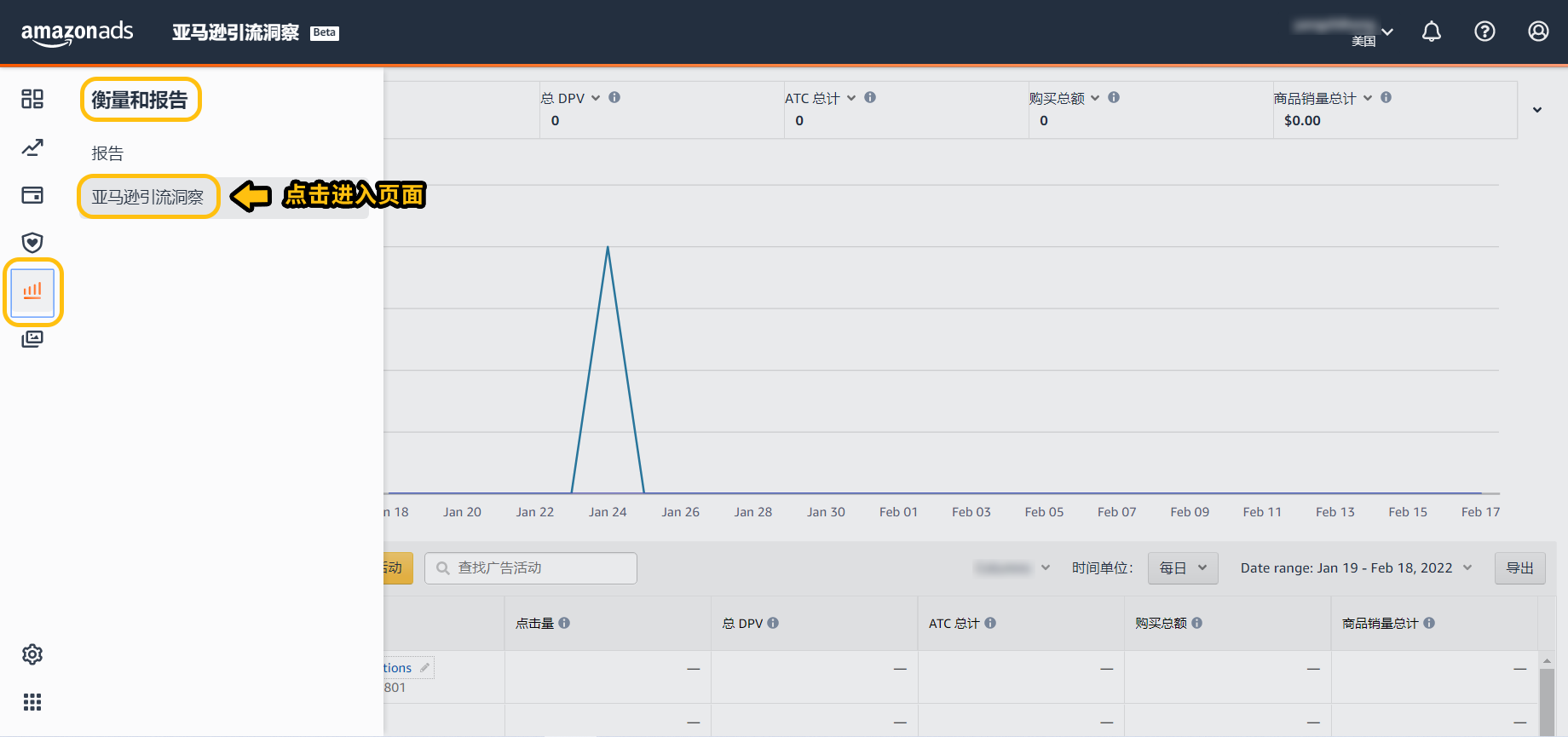Show info for ATC 总计 summary metric
The height and width of the screenshot is (737, 1568).
coord(870,97)
